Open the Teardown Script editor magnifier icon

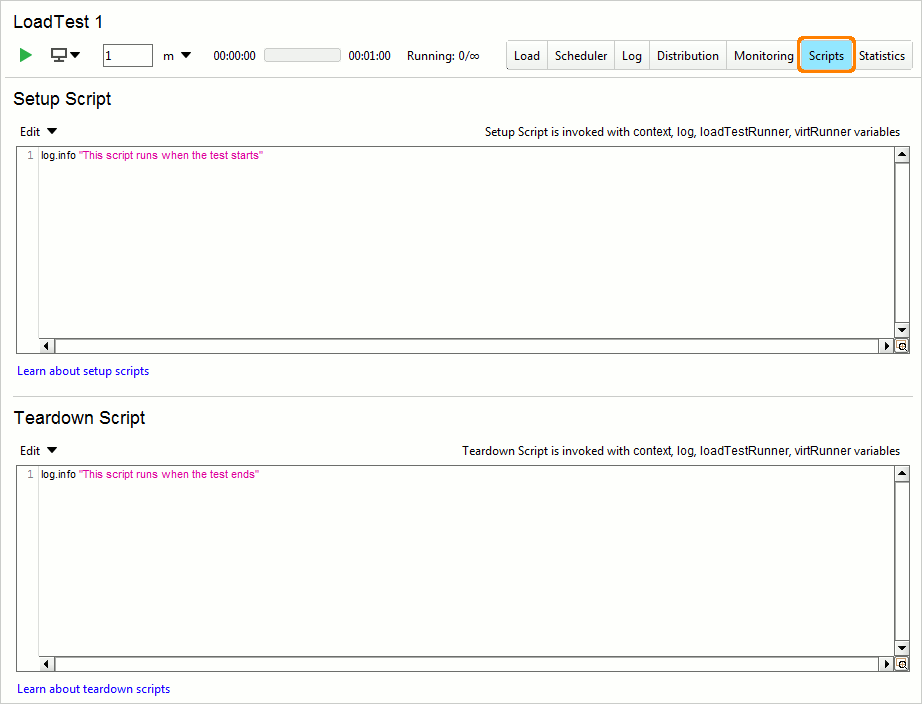901,663
